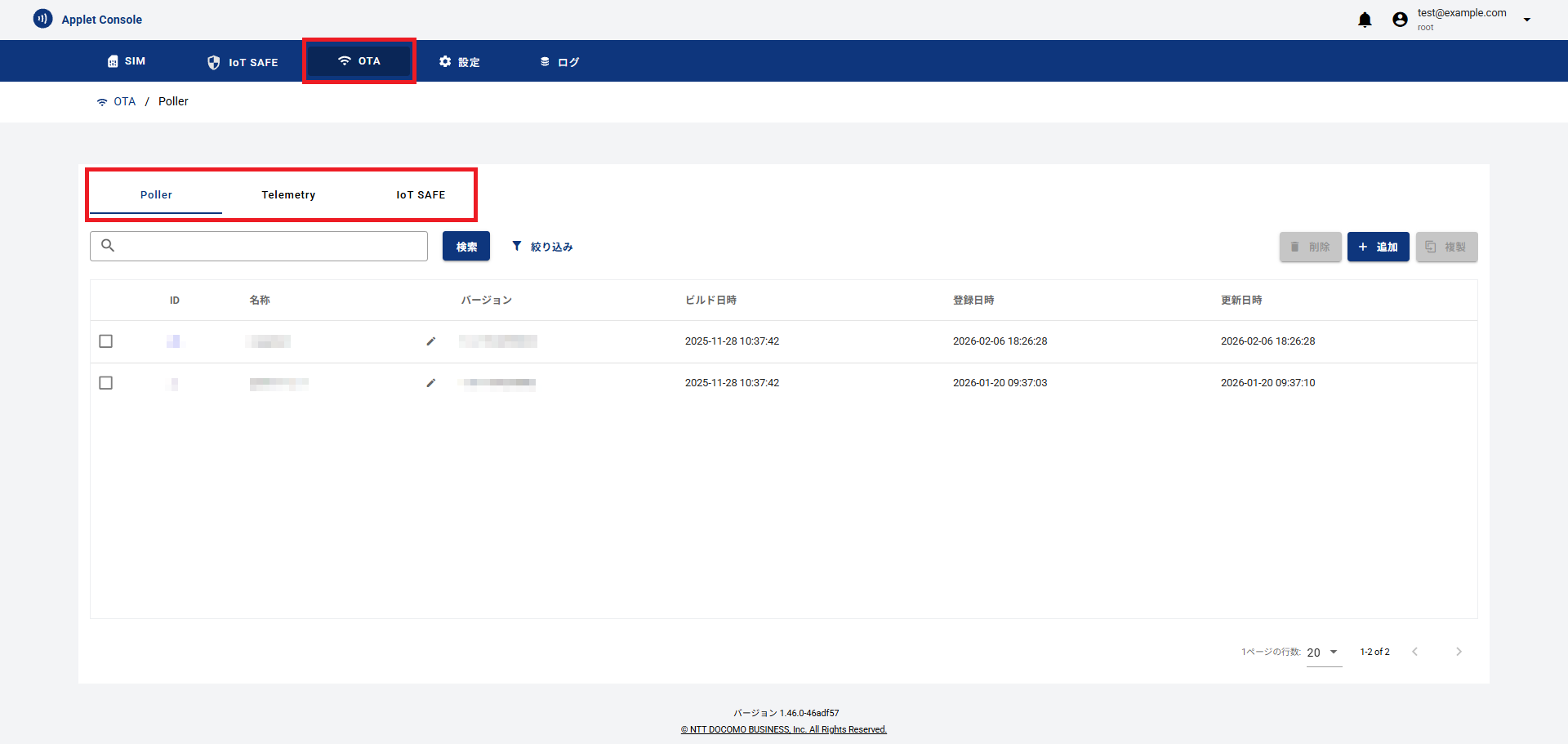
Task: Open the 設定 settings menu
Action: pyautogui.click(x=459, y=61)
